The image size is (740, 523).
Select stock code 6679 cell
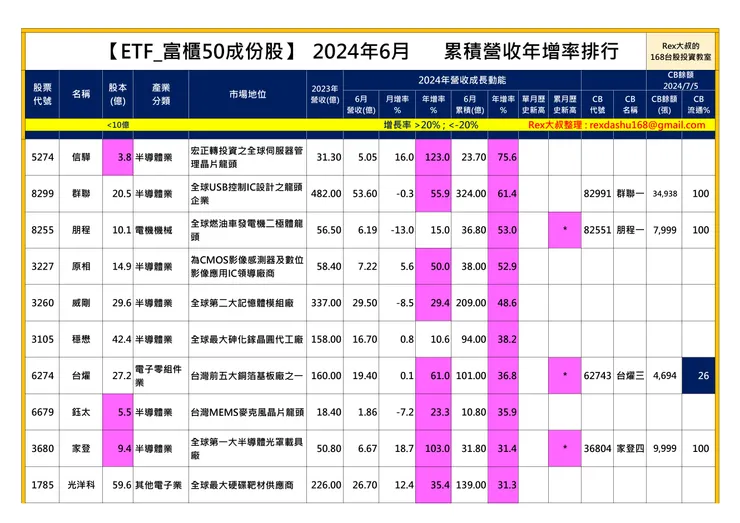(42, 412)
